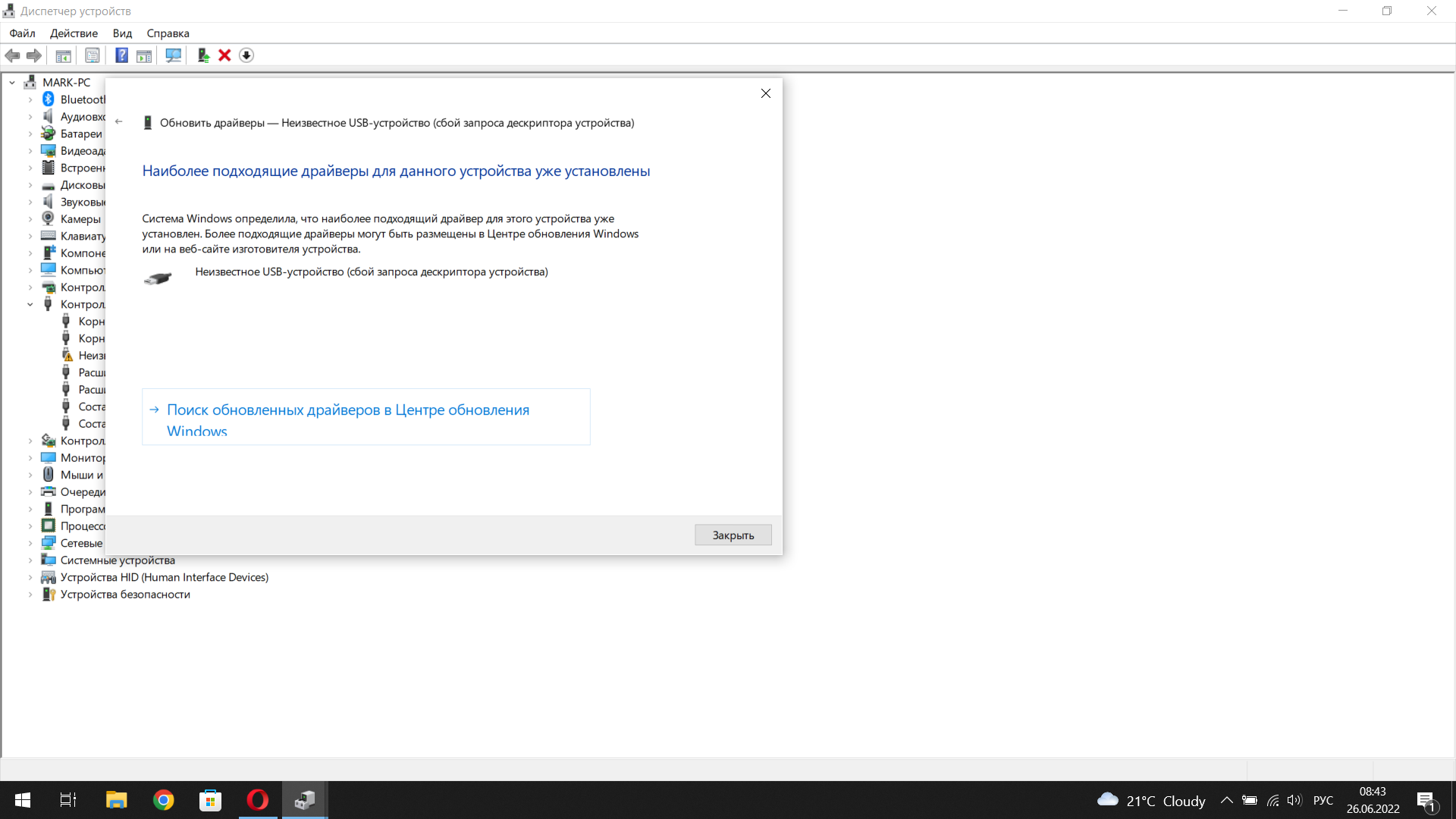The image size is (1456, 819).
Task: Click the red X uninstall device icon
Action: point(224,55)
